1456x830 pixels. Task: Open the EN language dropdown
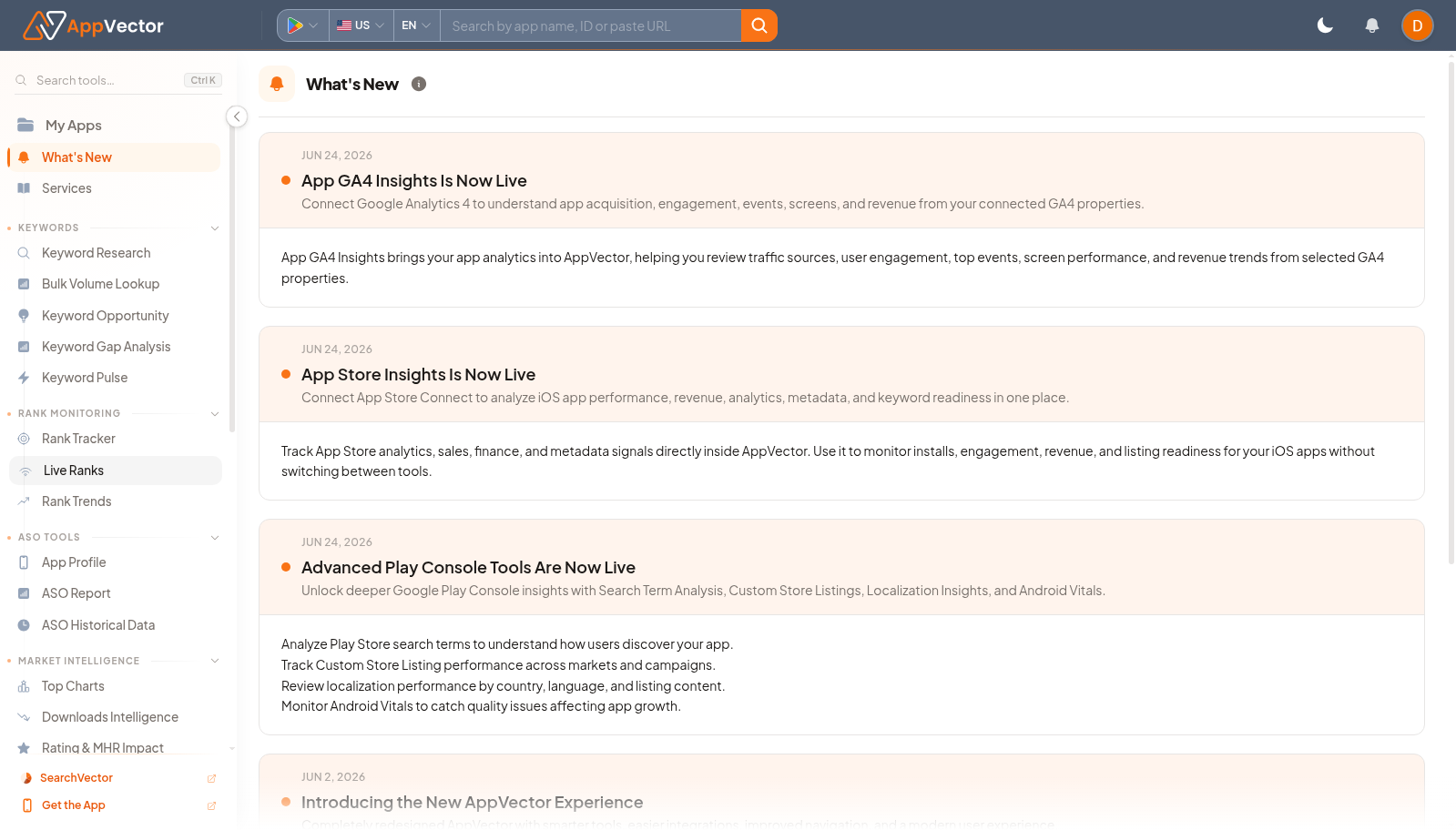[x=416, y=25]
